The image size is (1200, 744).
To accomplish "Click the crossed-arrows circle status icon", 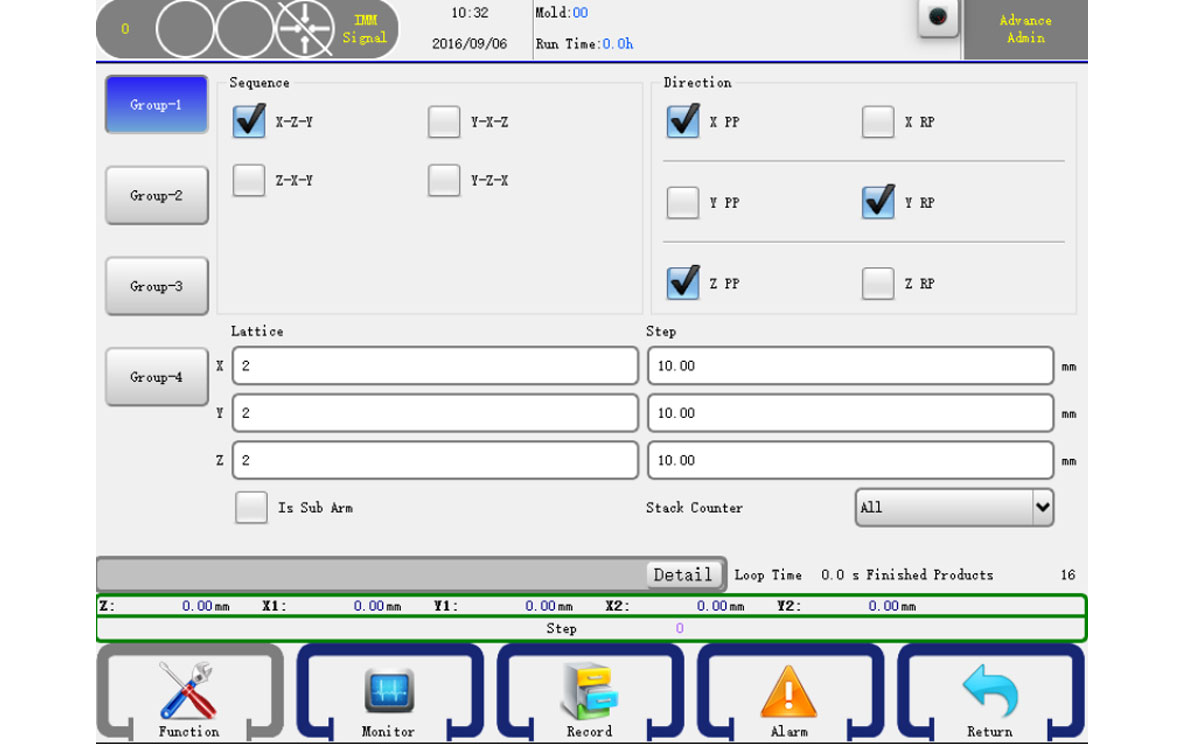I will pos(306,29).
